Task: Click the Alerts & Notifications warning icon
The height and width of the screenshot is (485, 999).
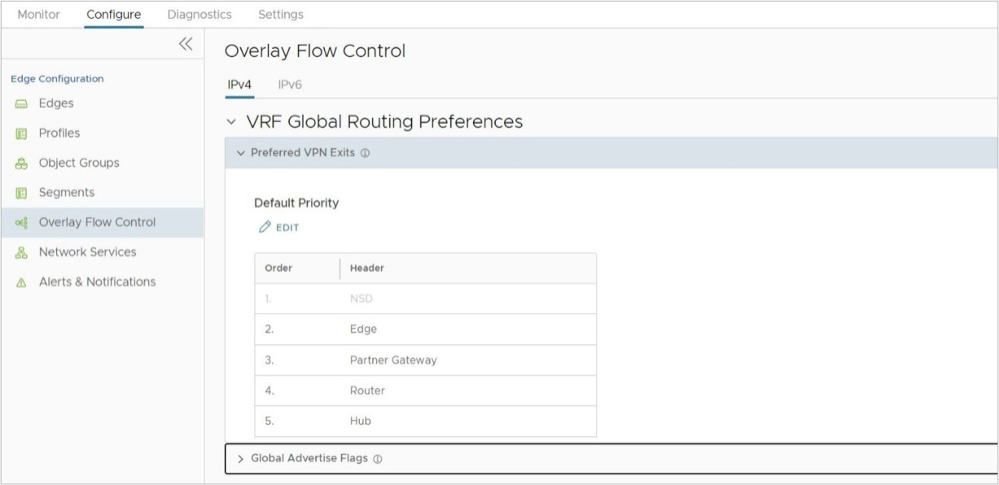Action: click(x=21, y=283)
